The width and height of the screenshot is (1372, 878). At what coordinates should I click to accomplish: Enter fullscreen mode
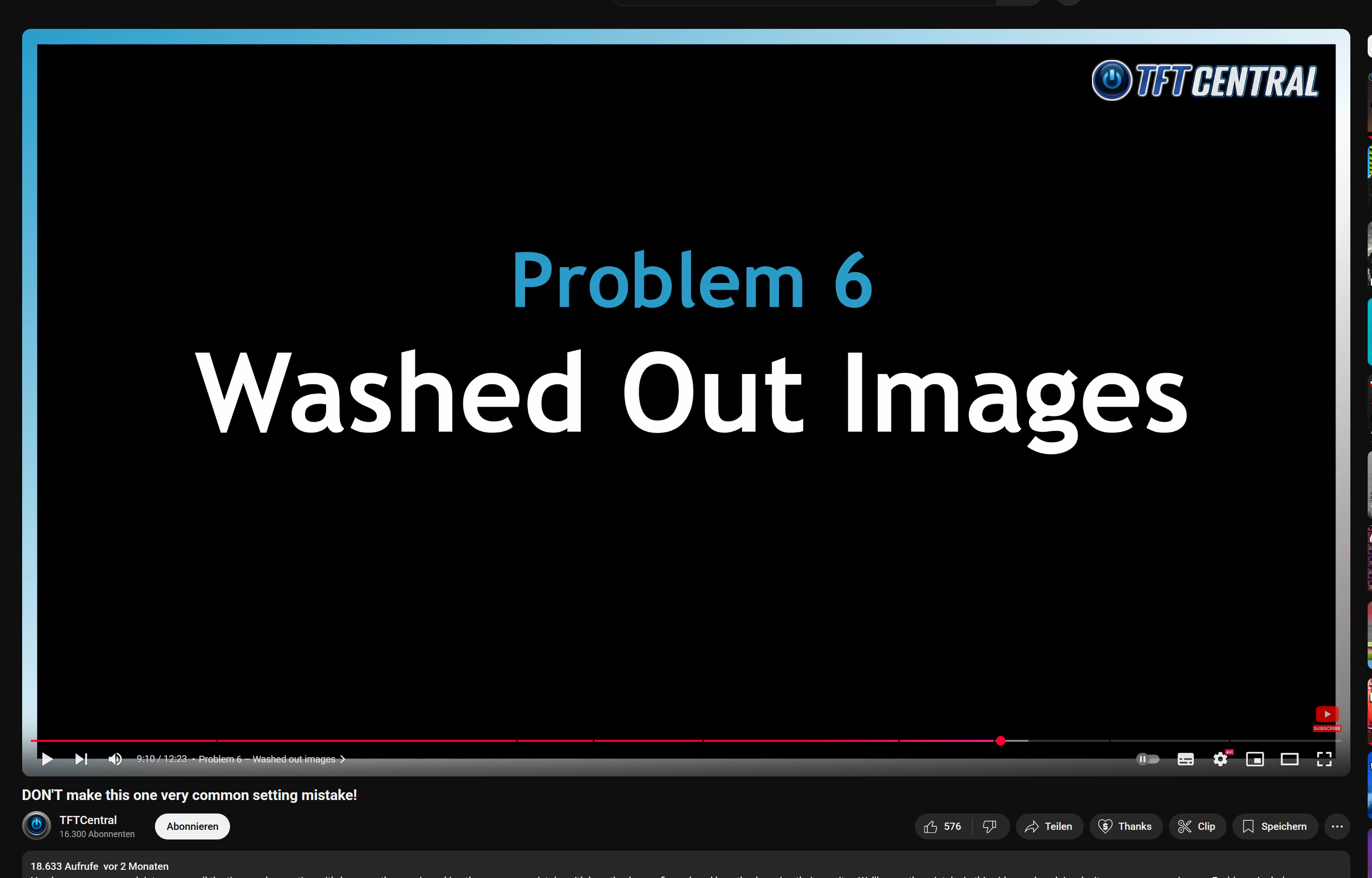tap(1323, 759)
